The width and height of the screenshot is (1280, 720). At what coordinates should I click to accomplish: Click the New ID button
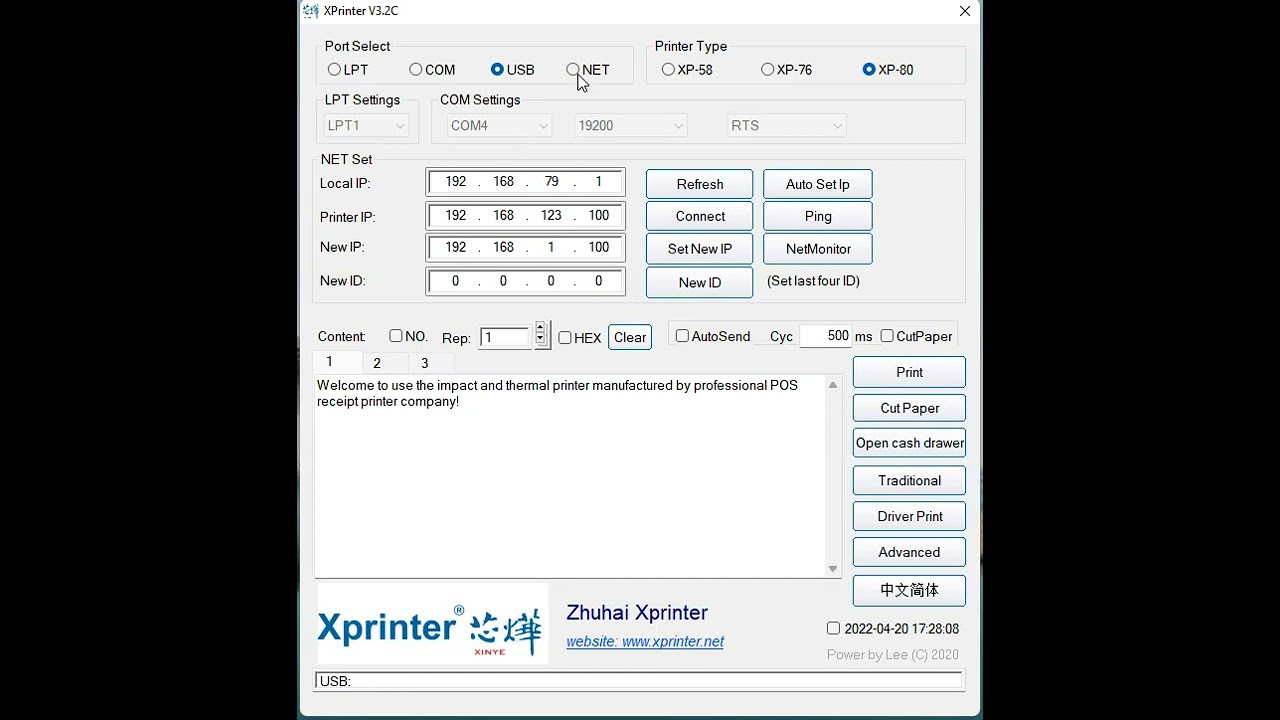(x=700, y=283)
